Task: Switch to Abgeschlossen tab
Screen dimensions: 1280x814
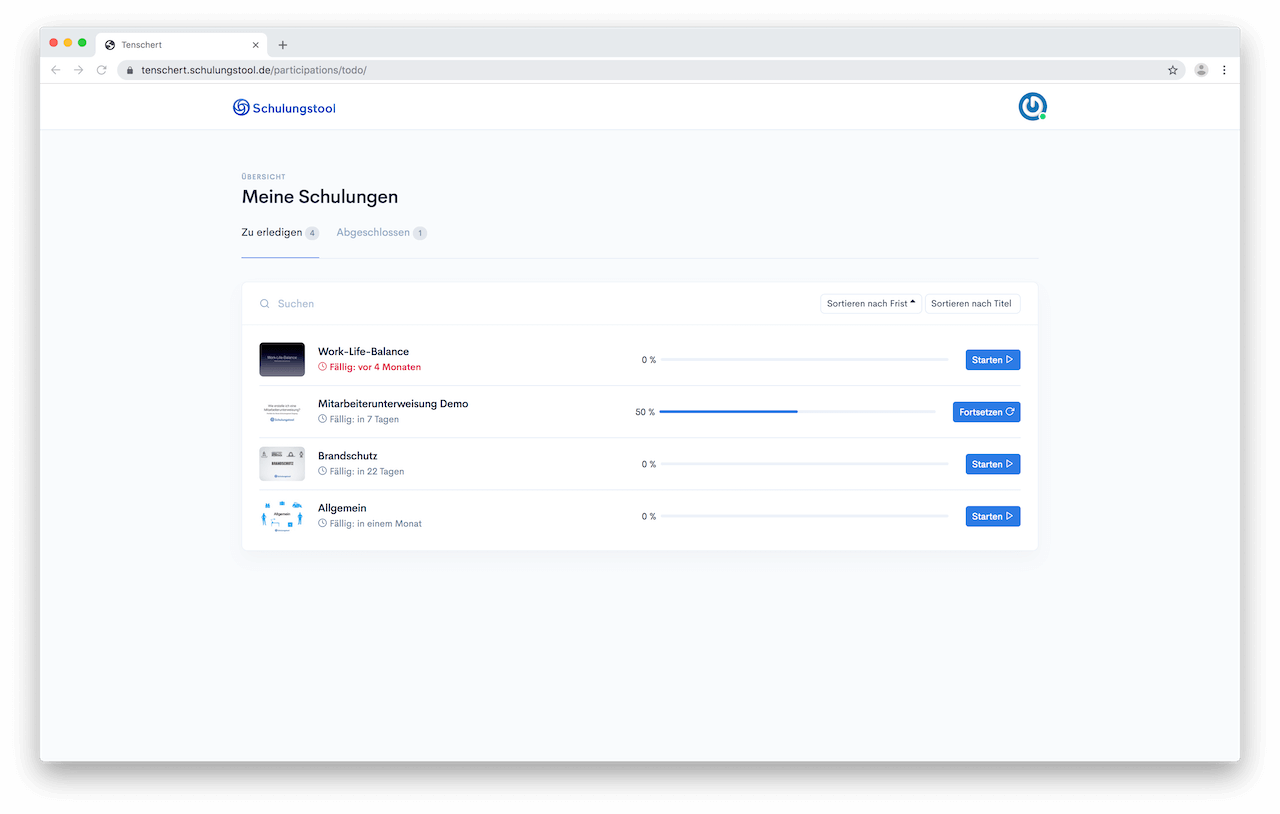Action: point(381,233)
